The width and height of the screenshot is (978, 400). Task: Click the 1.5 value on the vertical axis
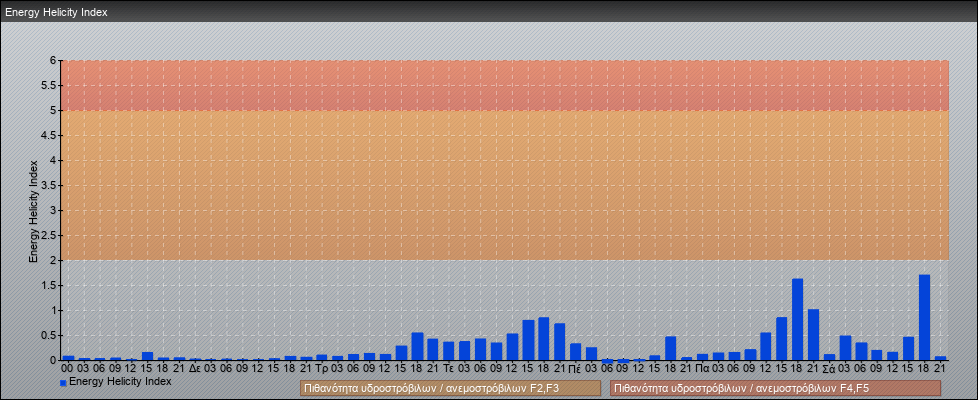(49, 285)
